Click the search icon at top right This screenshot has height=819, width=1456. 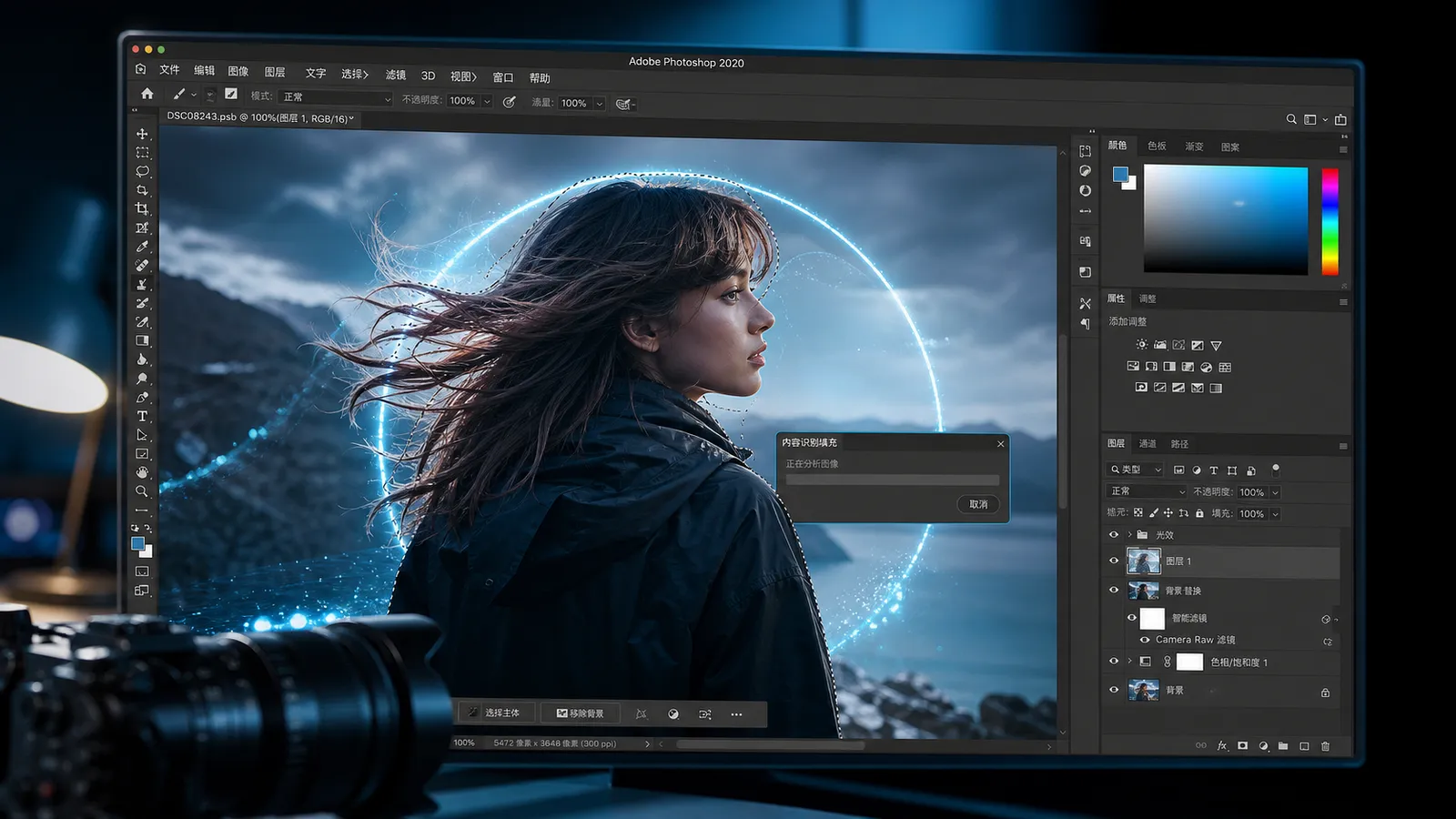pos(1291,119)
